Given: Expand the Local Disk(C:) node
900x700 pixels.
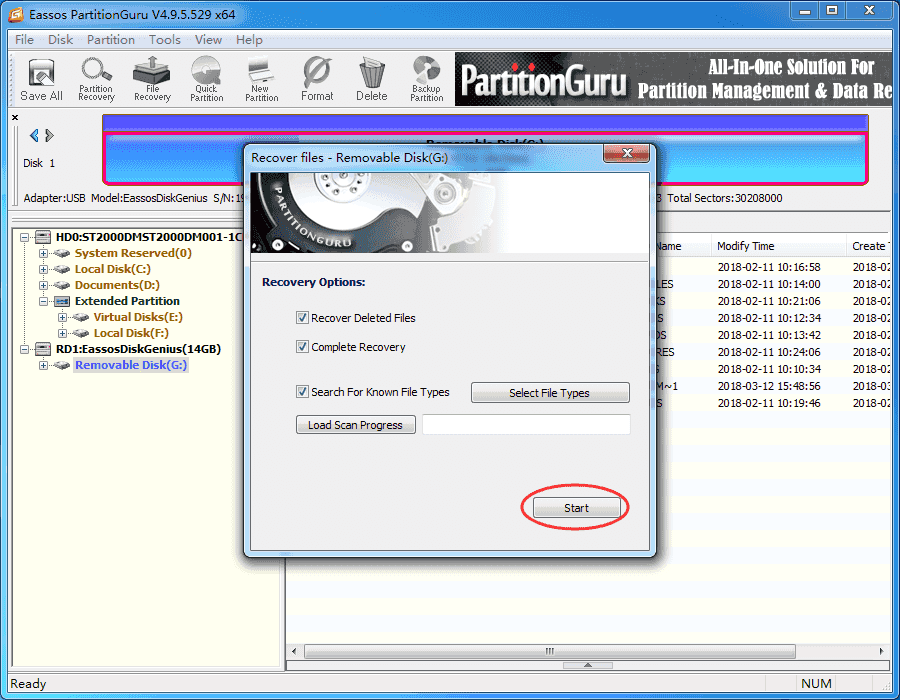Looking at the screenshot, I should (43, 269).
